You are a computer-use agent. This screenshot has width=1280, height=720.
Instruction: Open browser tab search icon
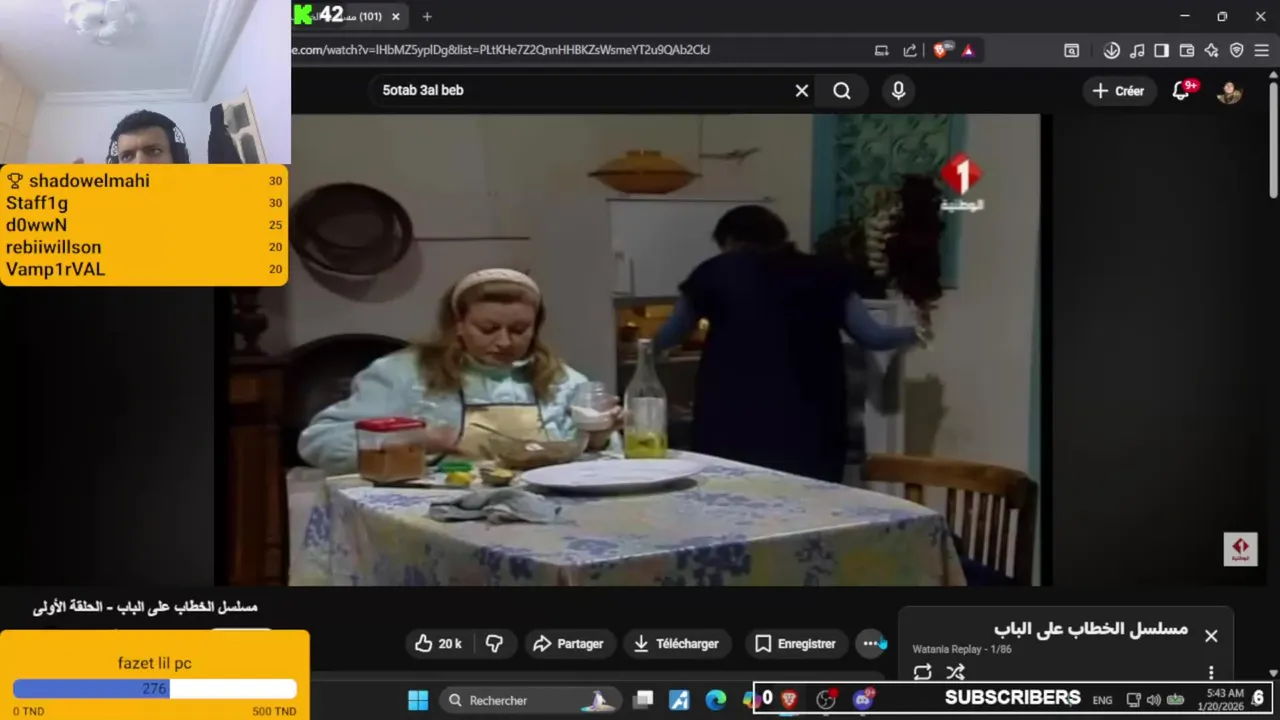tap(1071, 50)
